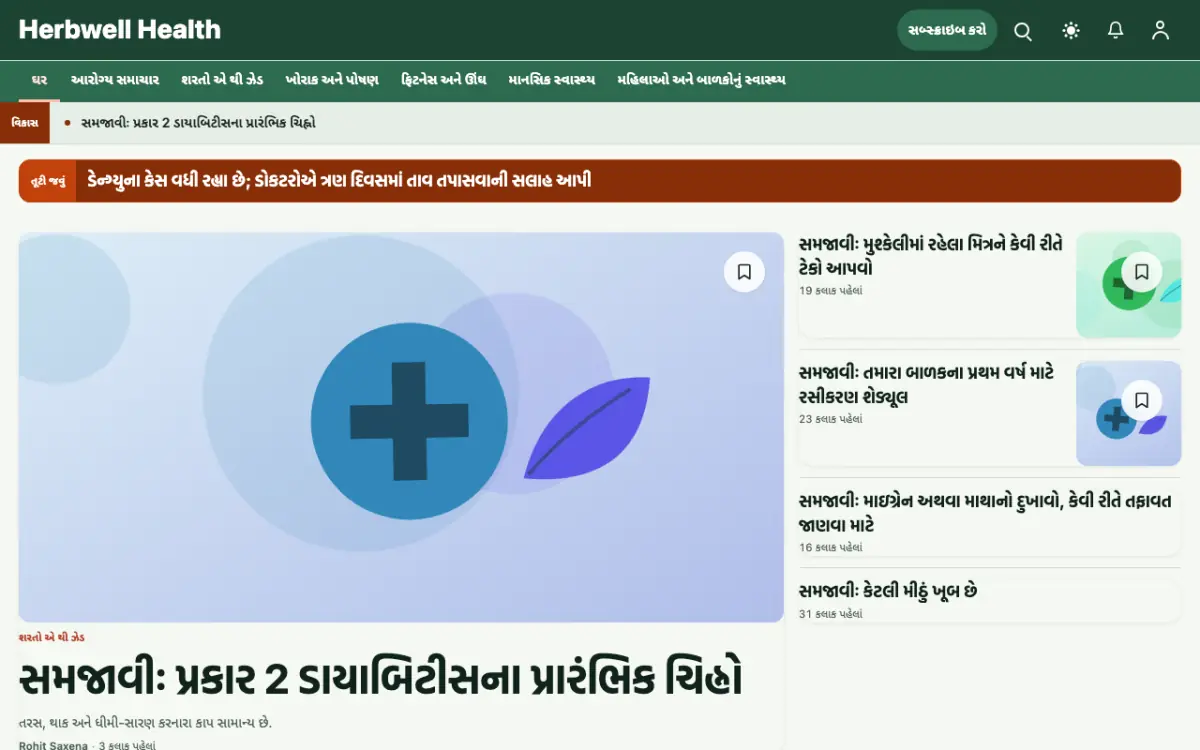Open the ફિટનેસ અને ઊંઘ nav item
This screenshot has width=1200, height=750.
click(x=444, y=80)
